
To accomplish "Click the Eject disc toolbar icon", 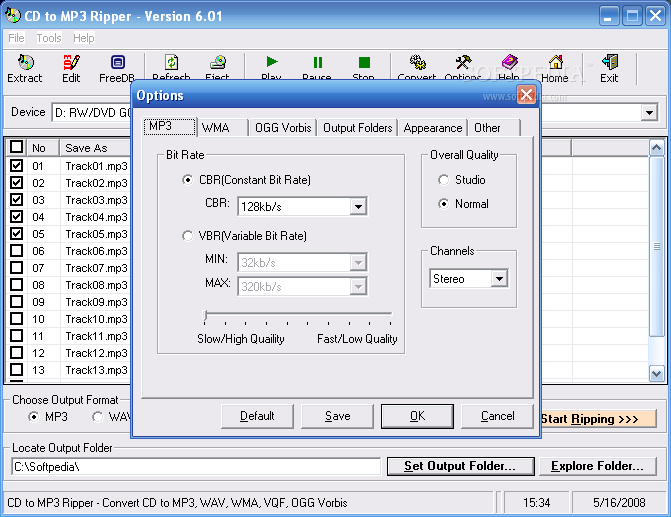I will 217,62.
